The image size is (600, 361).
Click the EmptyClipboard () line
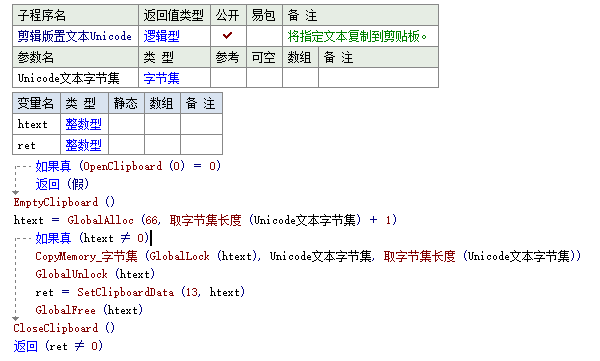tap(64, 202)
